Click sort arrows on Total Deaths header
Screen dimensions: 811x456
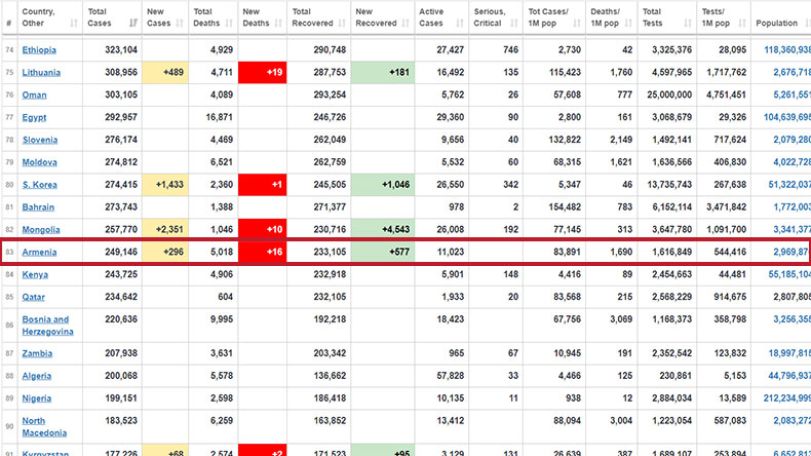click(229, 23)
